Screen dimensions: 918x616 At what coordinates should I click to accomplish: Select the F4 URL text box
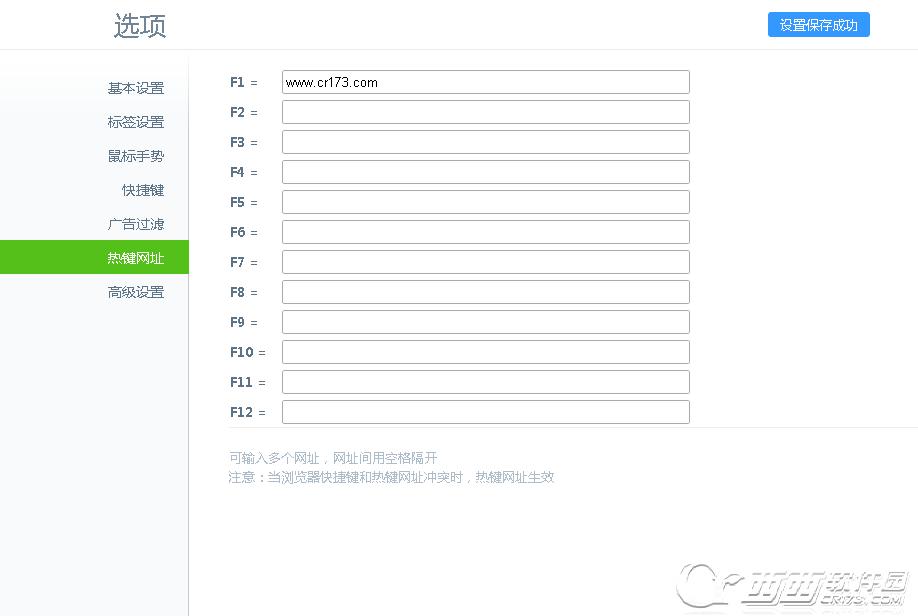(x=485, y=172)
